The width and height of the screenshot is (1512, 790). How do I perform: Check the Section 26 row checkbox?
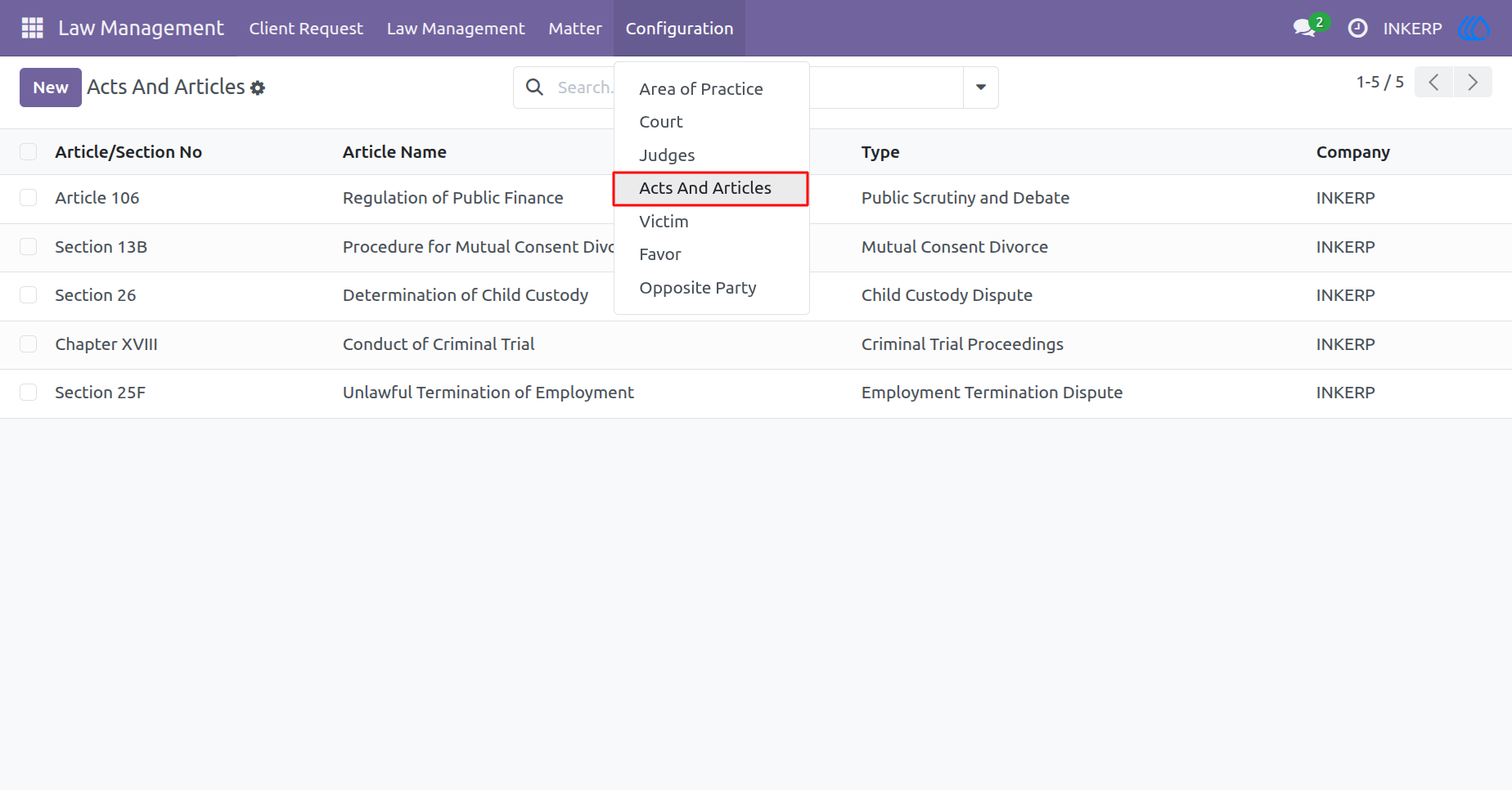coord(29,295)
